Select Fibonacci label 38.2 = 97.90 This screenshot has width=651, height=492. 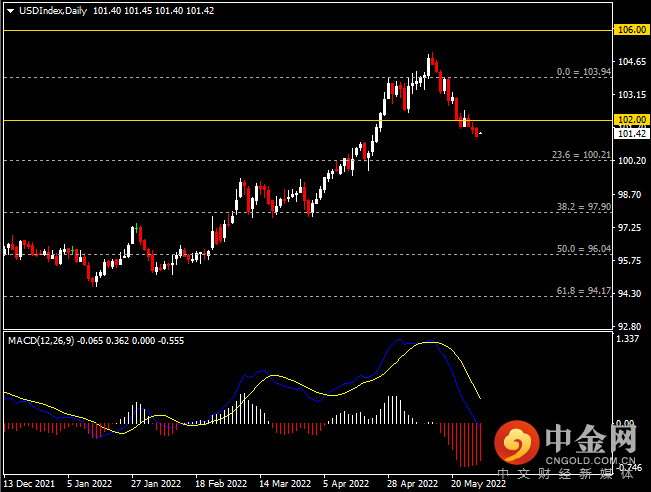[584, 207]
